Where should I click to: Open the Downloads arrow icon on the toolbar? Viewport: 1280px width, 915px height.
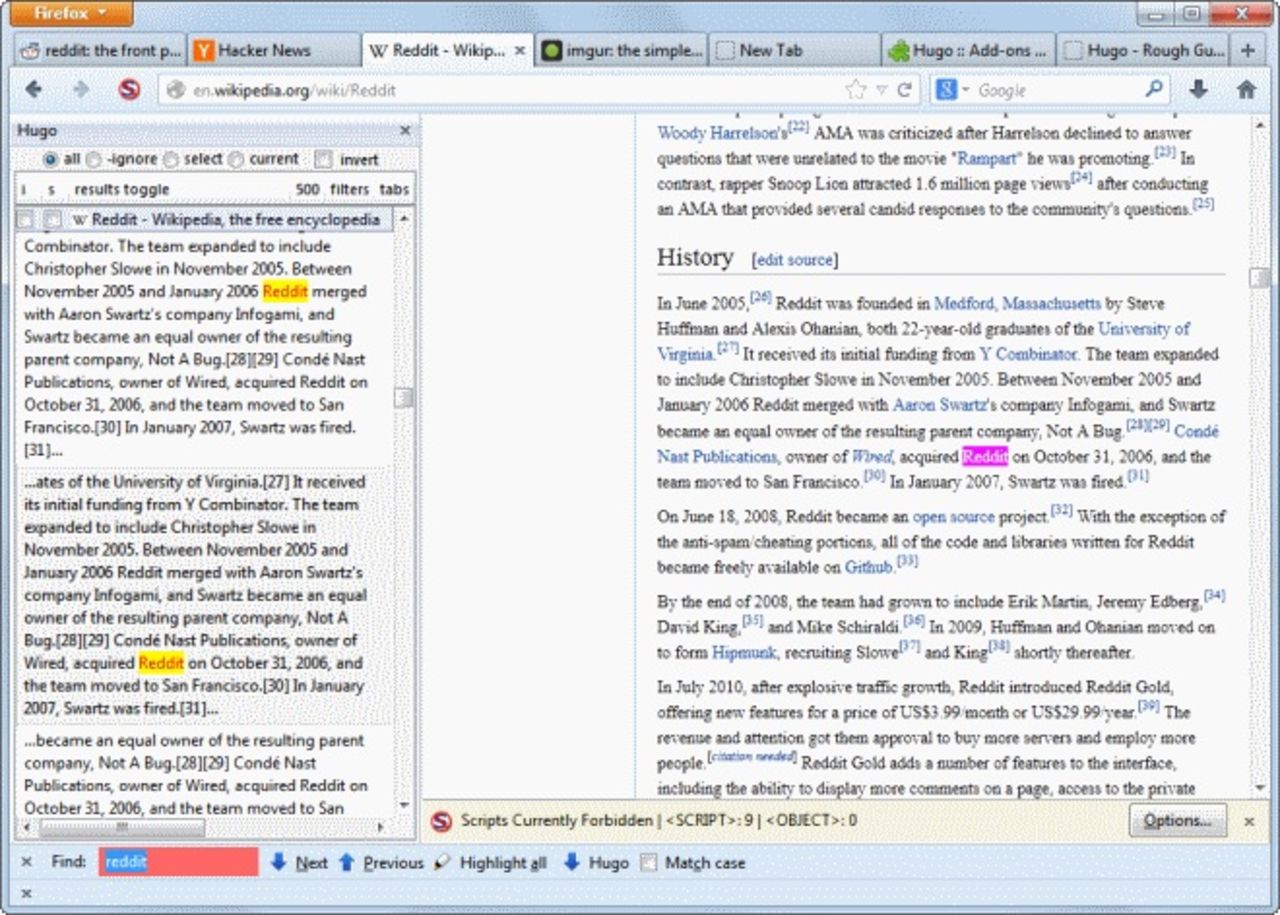pyautogui.click(x=1196, y=88)
